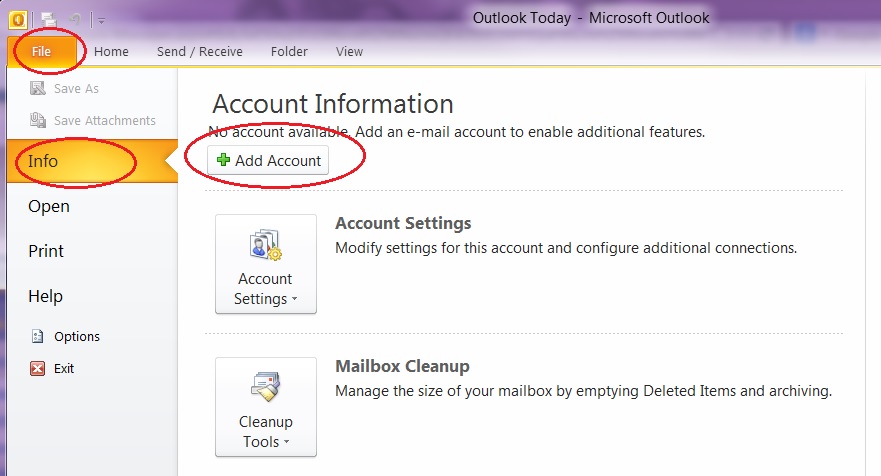Click the 'No account available' message text
The image size is (881, 476).
pos(456,132)
